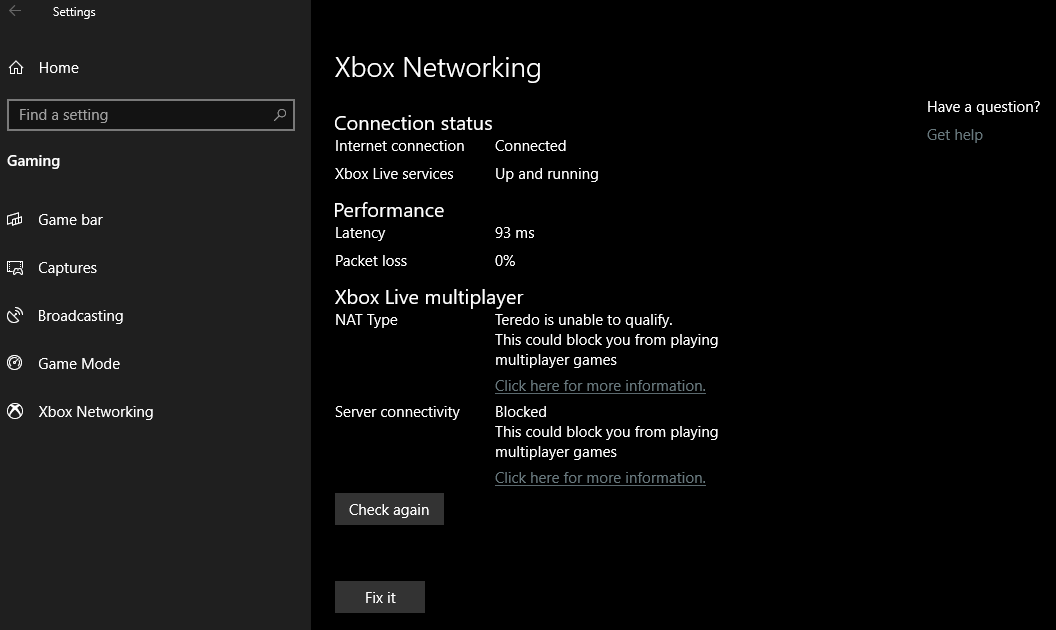1056x630 pixels.
Task: Open NAT Type more information link
Action: coord(600,386)
